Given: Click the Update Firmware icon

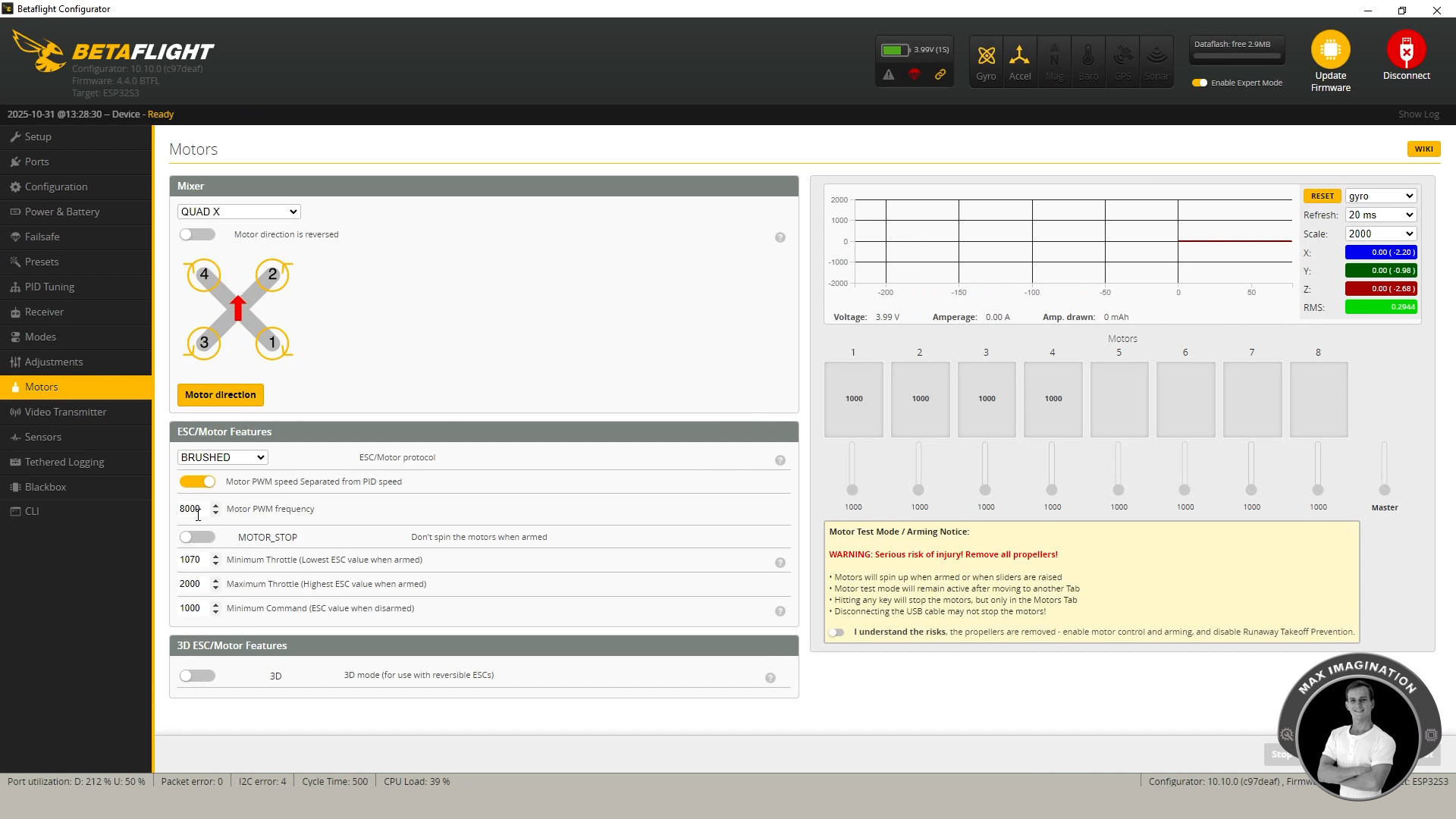Looking at the screenshot, I should pyautogui.click(x=1330, y=50).
